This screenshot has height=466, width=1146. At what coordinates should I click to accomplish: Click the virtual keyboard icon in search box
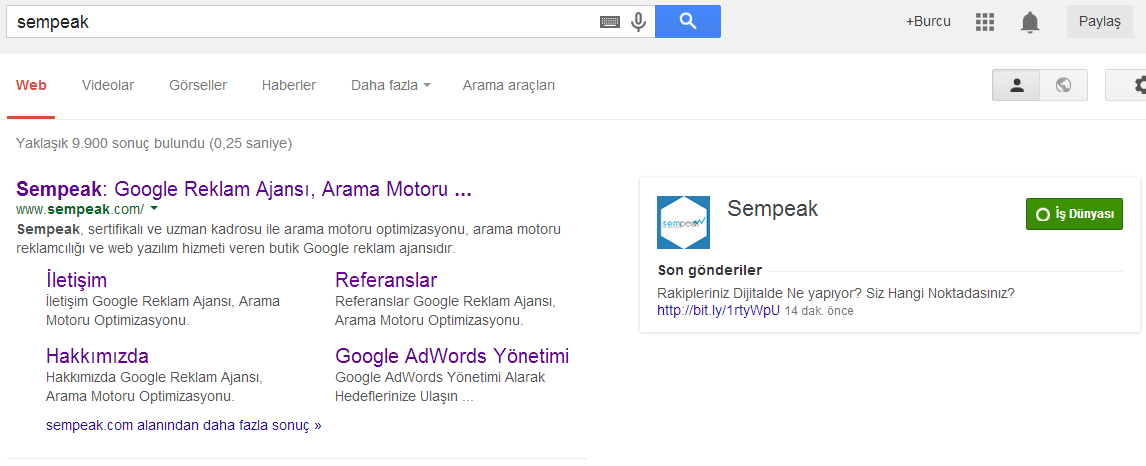click(610, 22)
